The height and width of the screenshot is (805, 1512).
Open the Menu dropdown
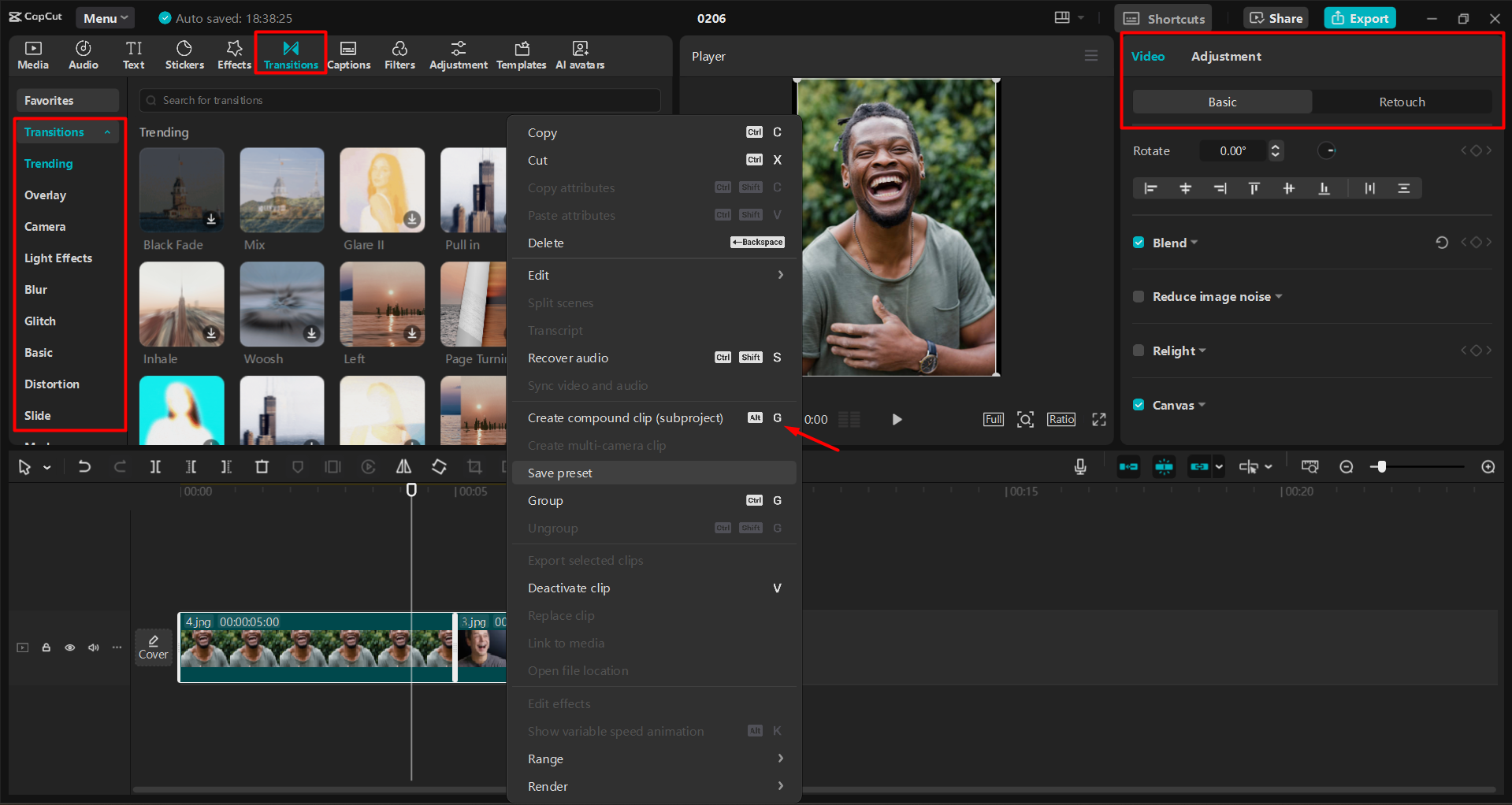click(105, 17)
